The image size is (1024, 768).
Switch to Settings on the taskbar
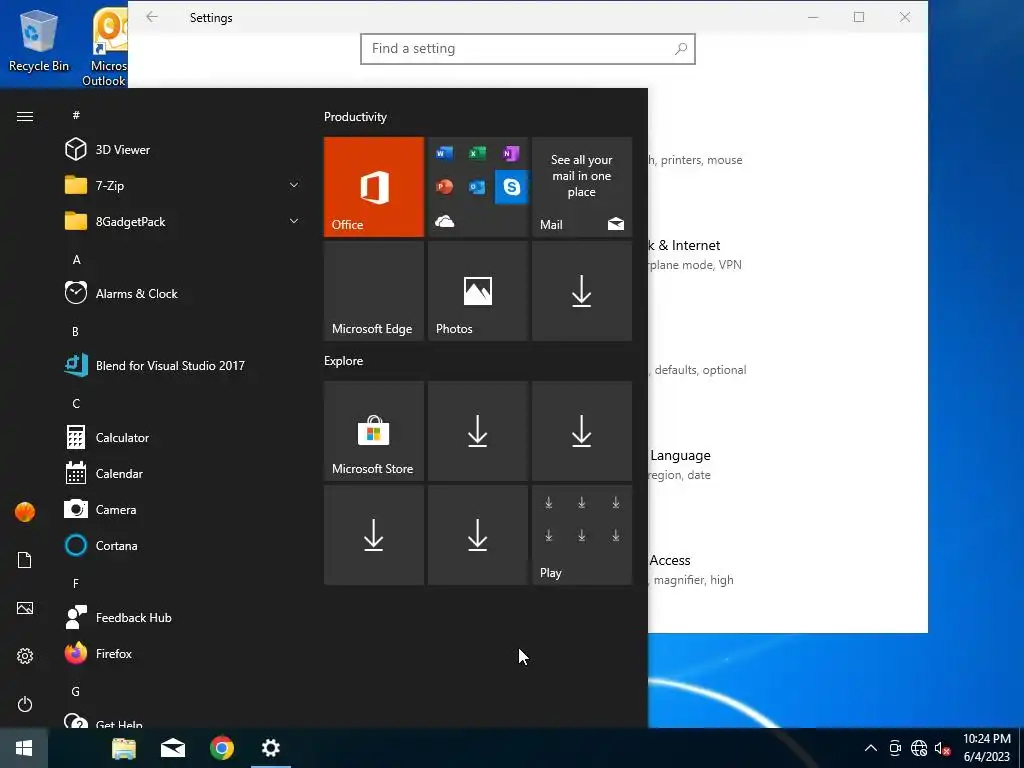click(x=270, y=748)
